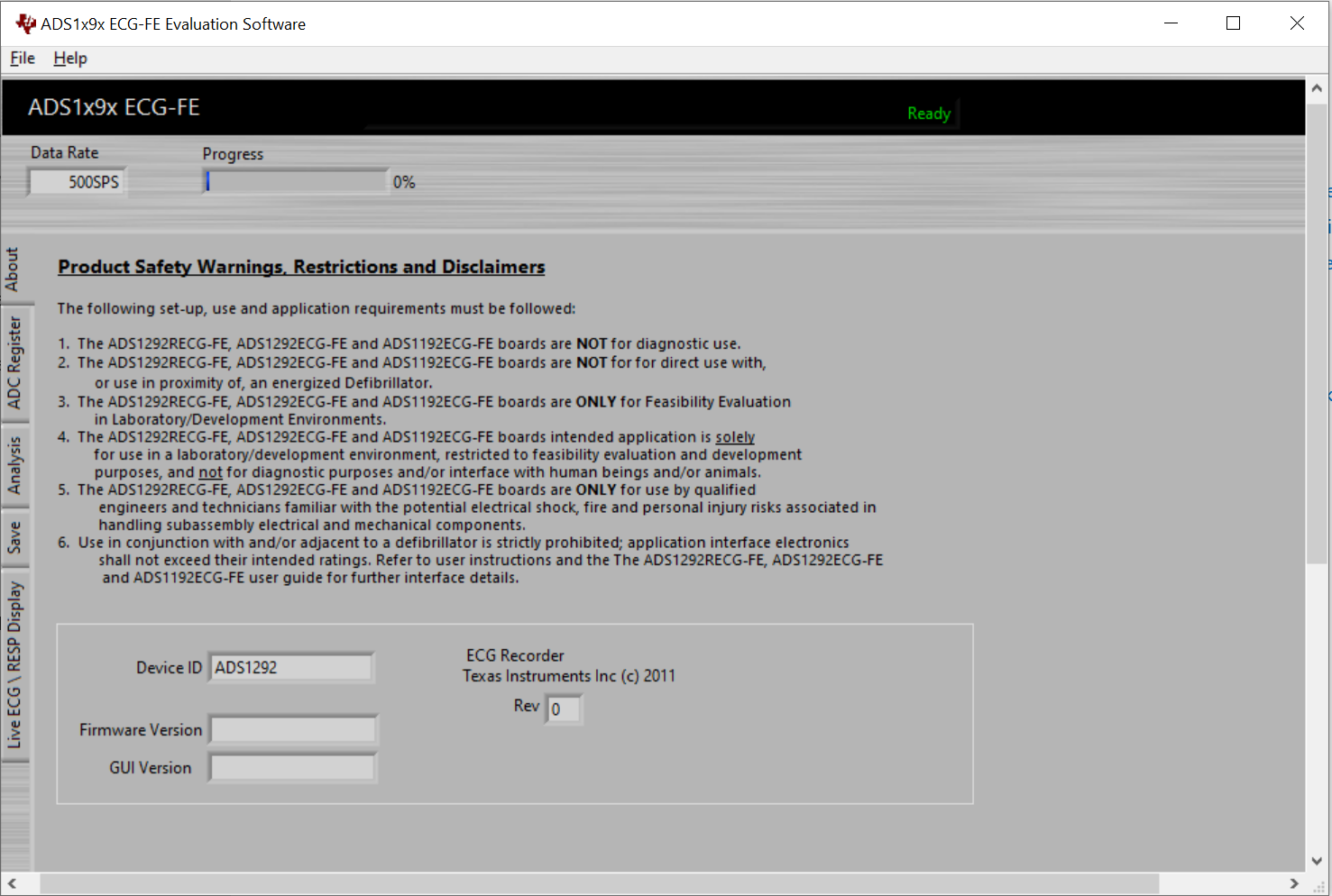Click the vertical scrollbar thumb
Viewport: 1332px width, 896px height.
coord(1317,332)
